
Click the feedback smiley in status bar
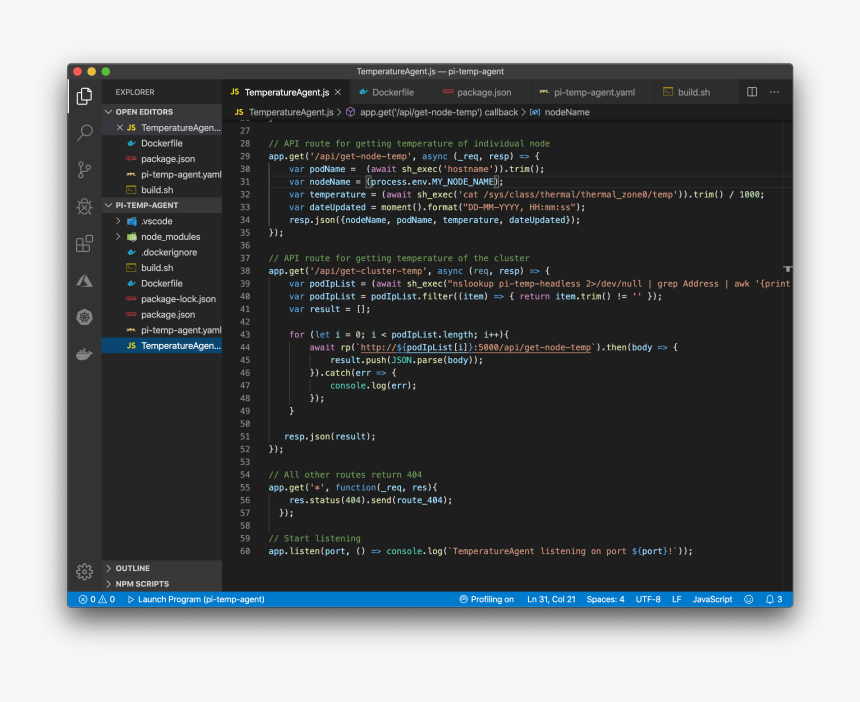coord(748,599)
